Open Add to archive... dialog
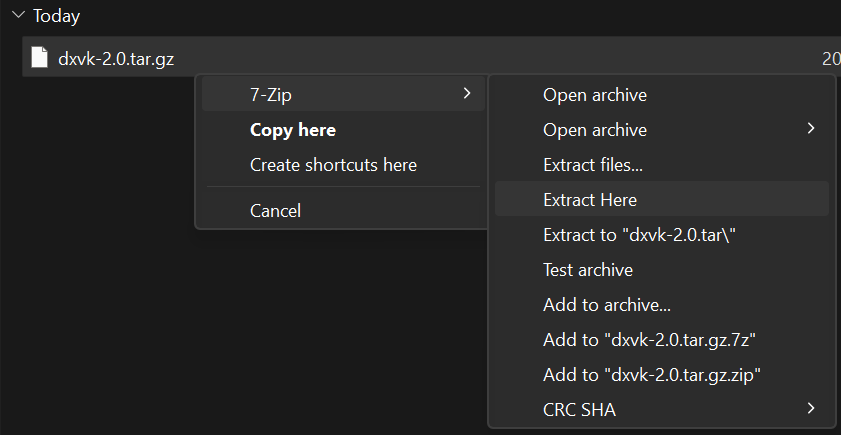Screen dimensions: 841x435 606,305
